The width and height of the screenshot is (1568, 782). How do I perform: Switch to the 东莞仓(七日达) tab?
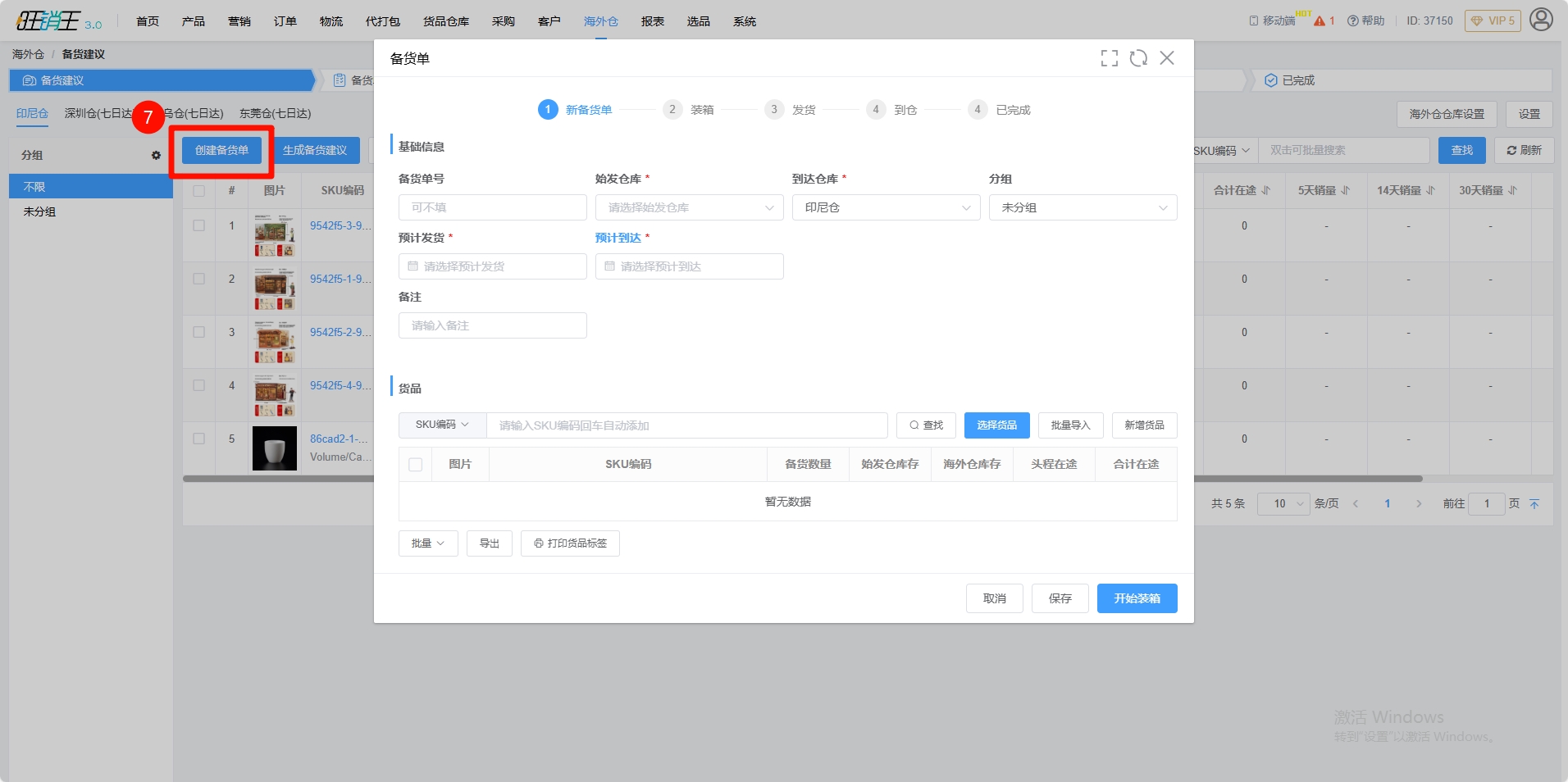[275, 114]
